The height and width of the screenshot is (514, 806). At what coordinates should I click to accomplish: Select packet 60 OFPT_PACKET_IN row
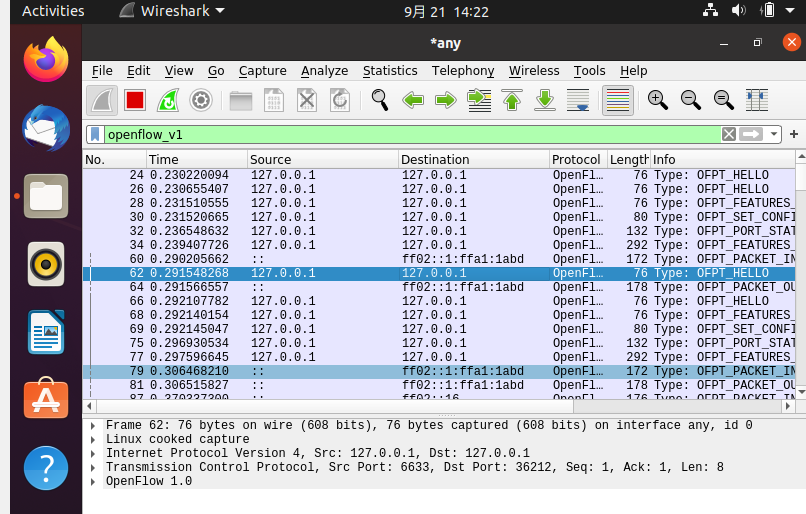pos(439,259)
